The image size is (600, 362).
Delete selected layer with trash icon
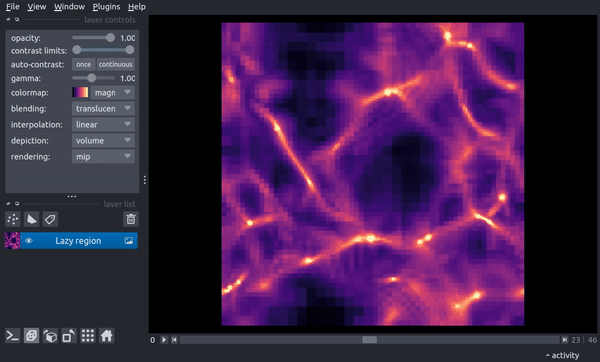pyautogui.click(x=131, y=219)
